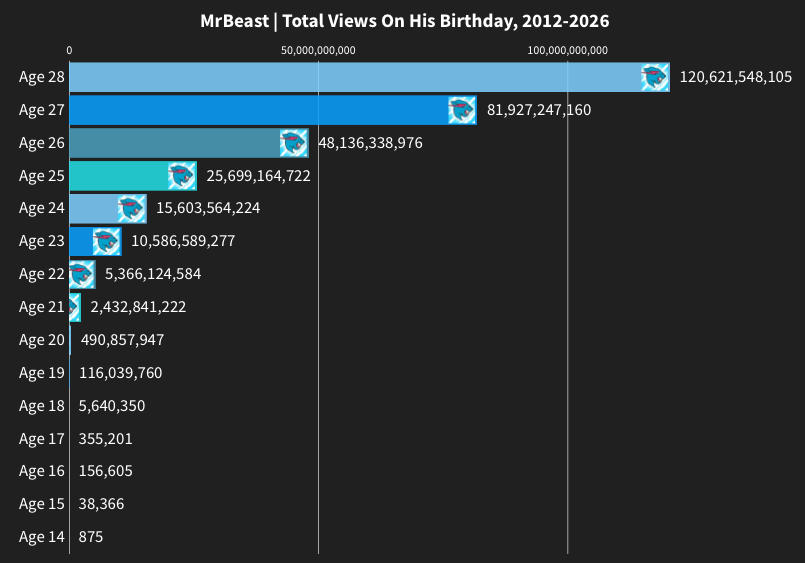Click the 'Age 16' row label
This screenshot has width=805, height=563.
42,471
